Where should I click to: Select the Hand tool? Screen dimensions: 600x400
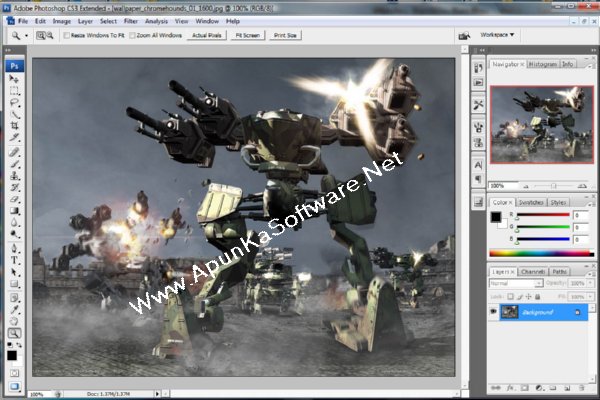pyautogui.click(x=14, y=321)
